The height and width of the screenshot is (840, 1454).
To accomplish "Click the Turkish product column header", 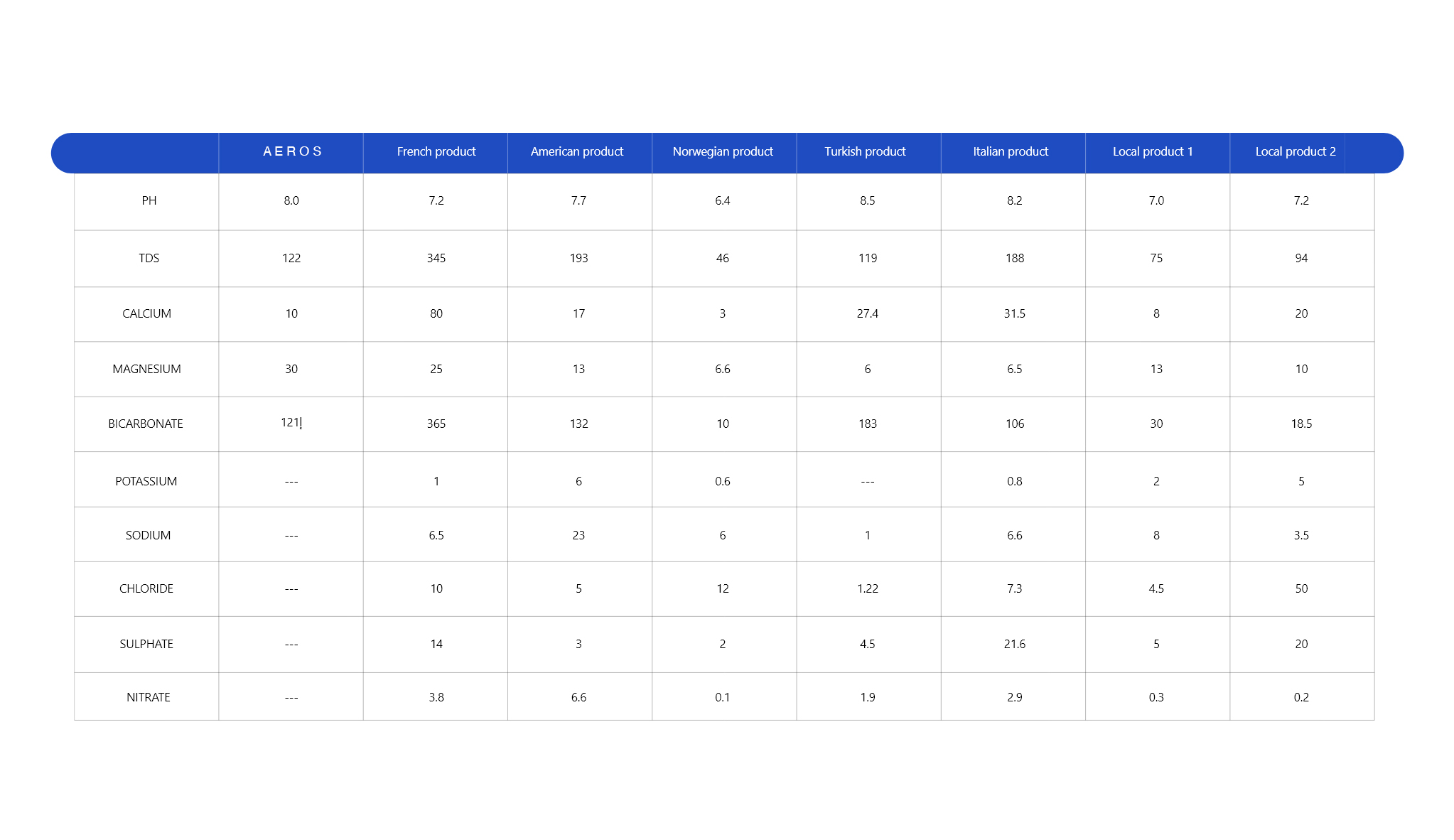I will (x=865, y=151).
